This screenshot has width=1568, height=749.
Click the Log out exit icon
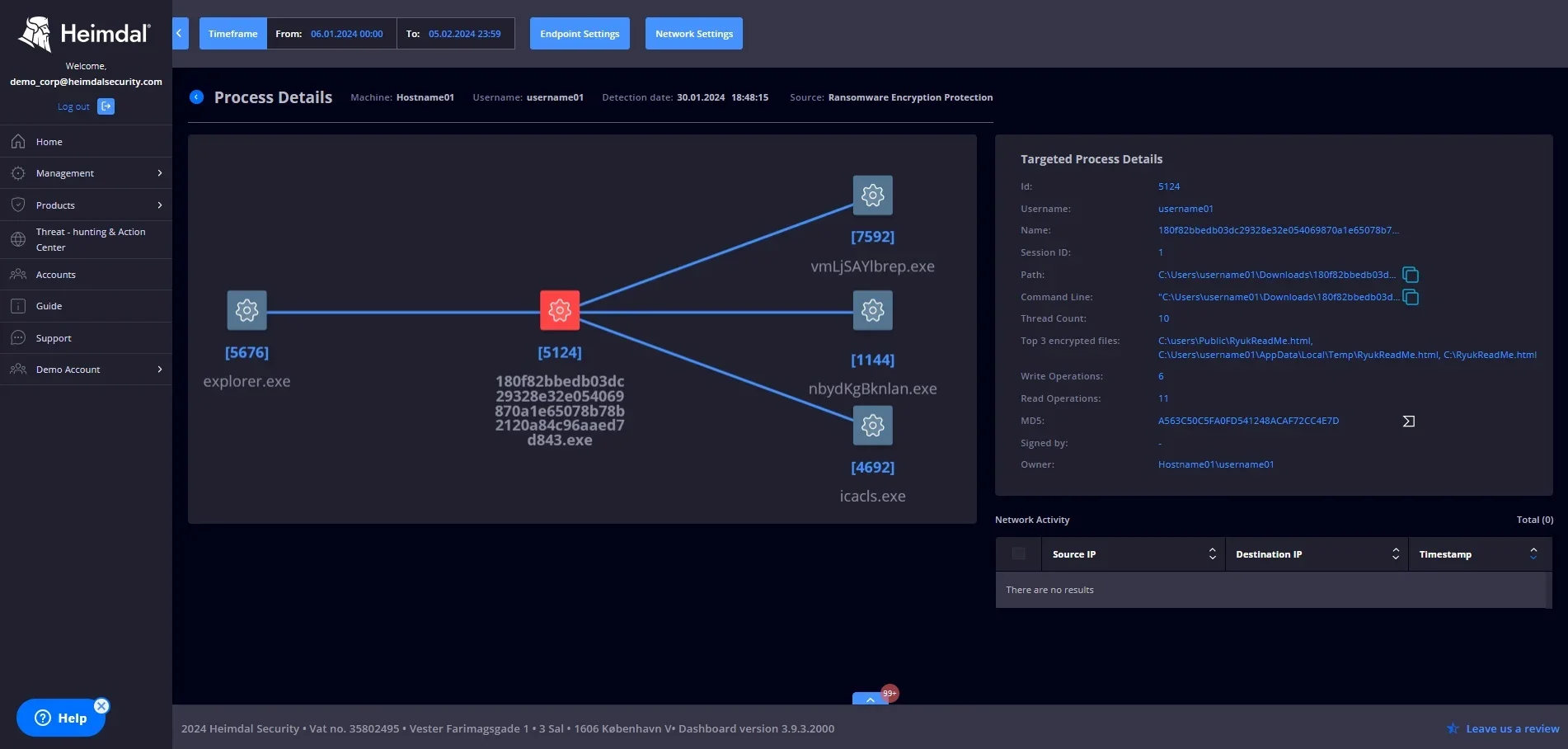click(106, 106)
